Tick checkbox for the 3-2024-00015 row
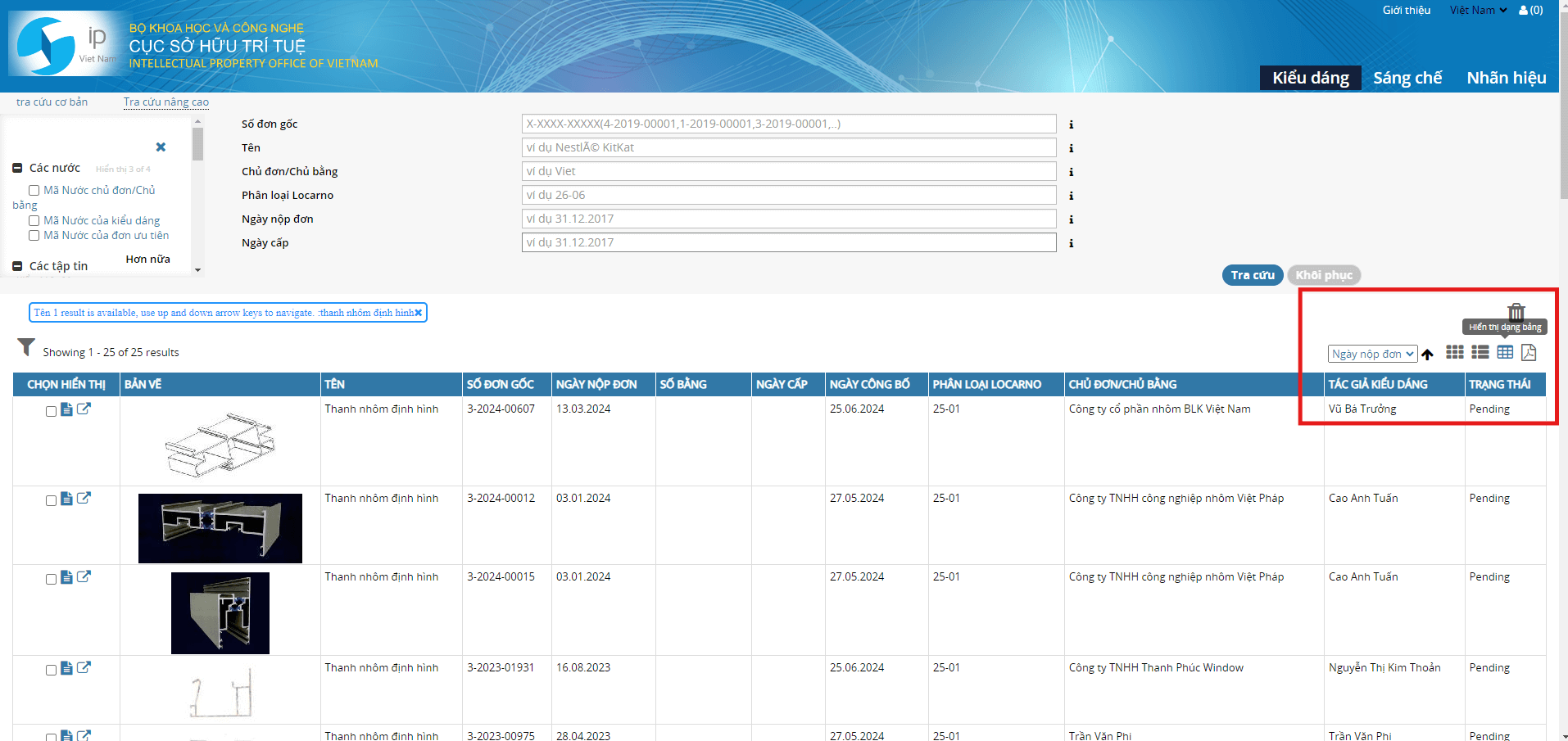Image resolution: width=1568 pixels, height=741 pixels. (x=51, y=580)
